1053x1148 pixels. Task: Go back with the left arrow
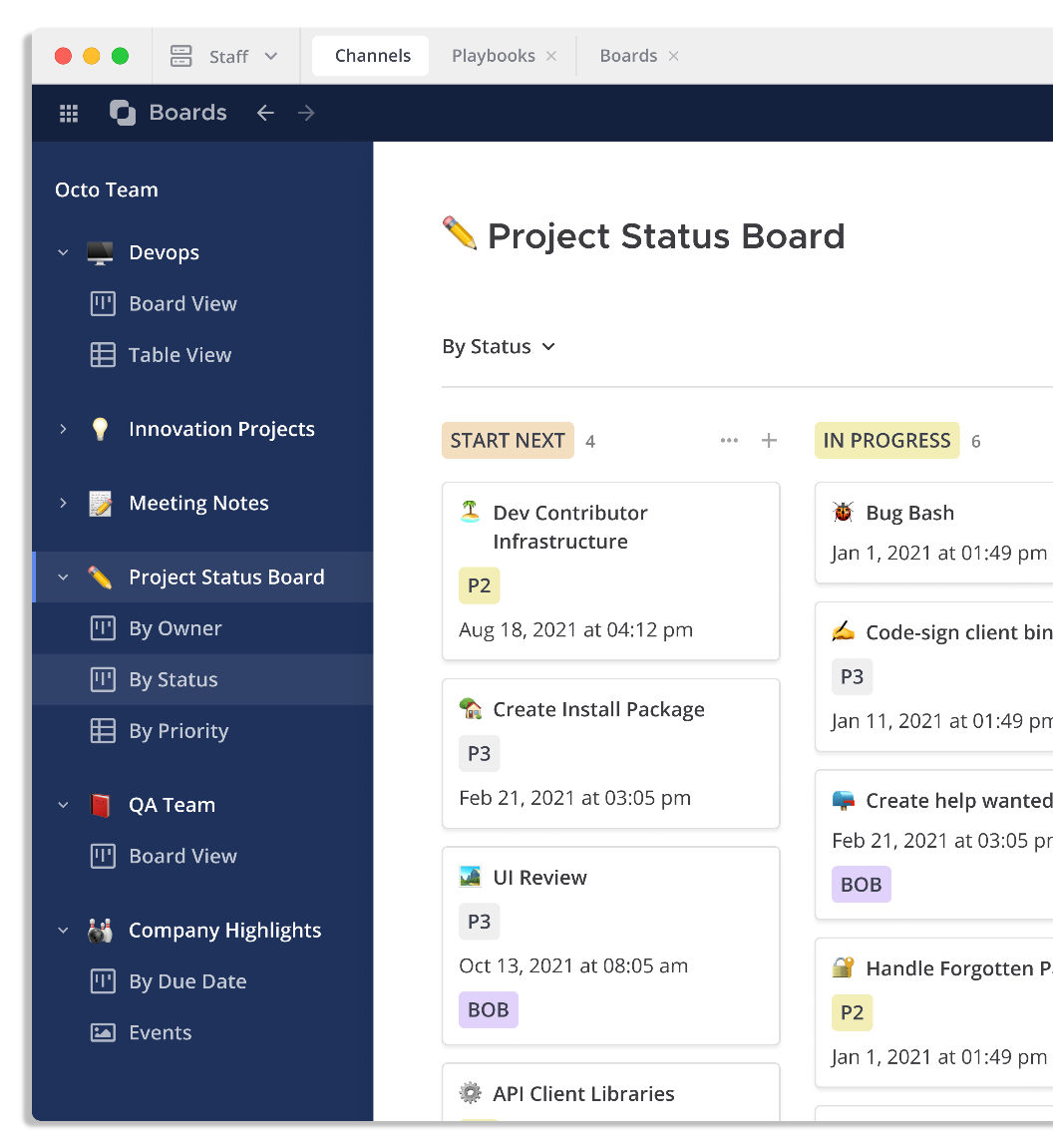tap(265, 113)
